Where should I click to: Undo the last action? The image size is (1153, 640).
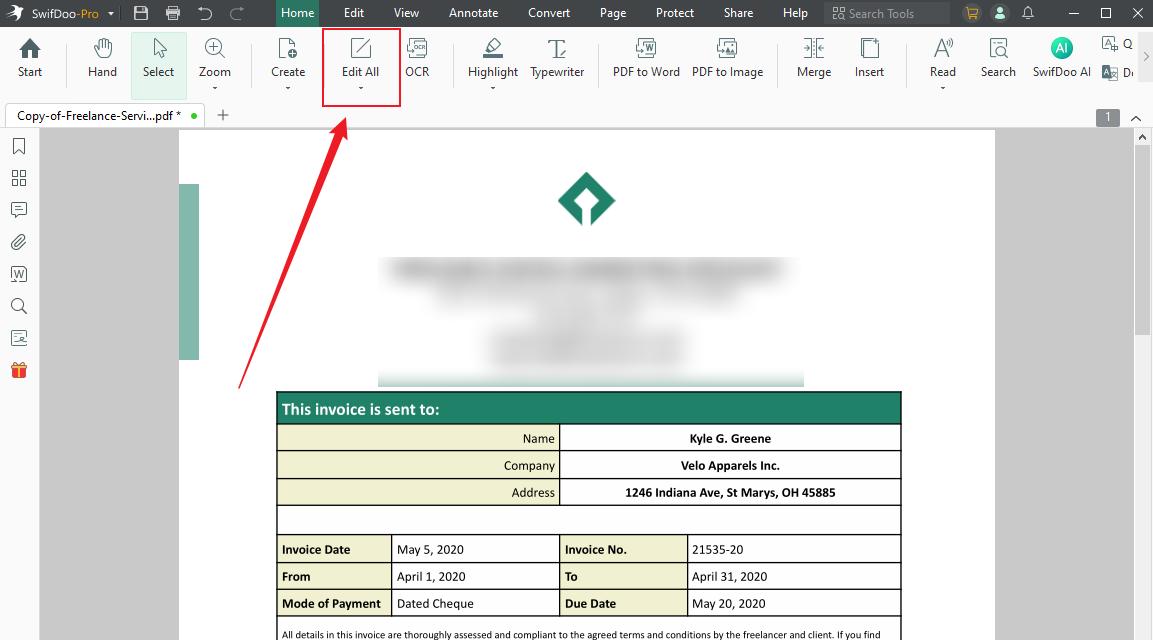(204, 13)
